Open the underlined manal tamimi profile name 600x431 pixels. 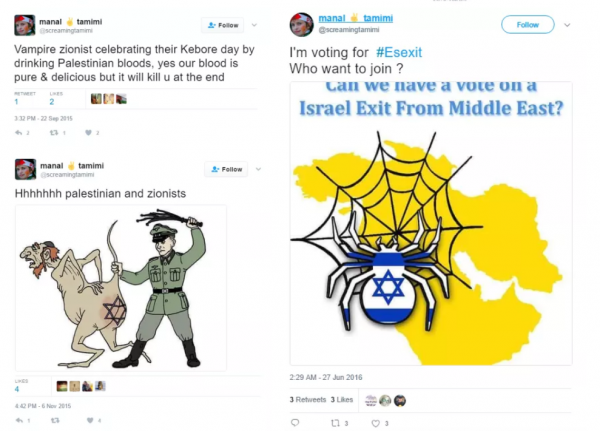click(x=355, y=18)
